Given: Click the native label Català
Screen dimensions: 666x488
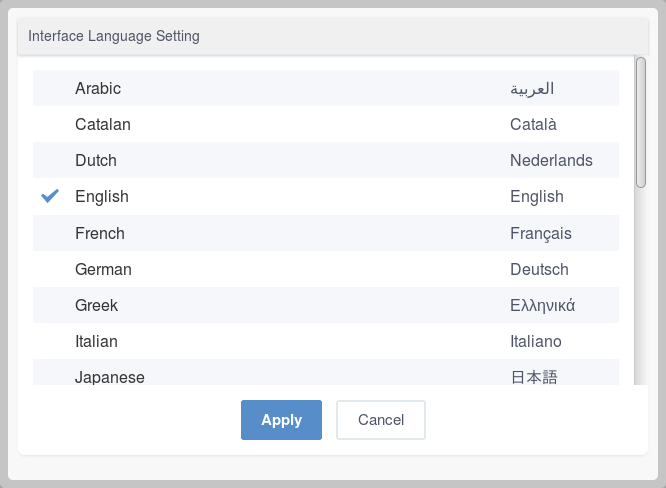Looking at the screenshot, I should (533, 124).
